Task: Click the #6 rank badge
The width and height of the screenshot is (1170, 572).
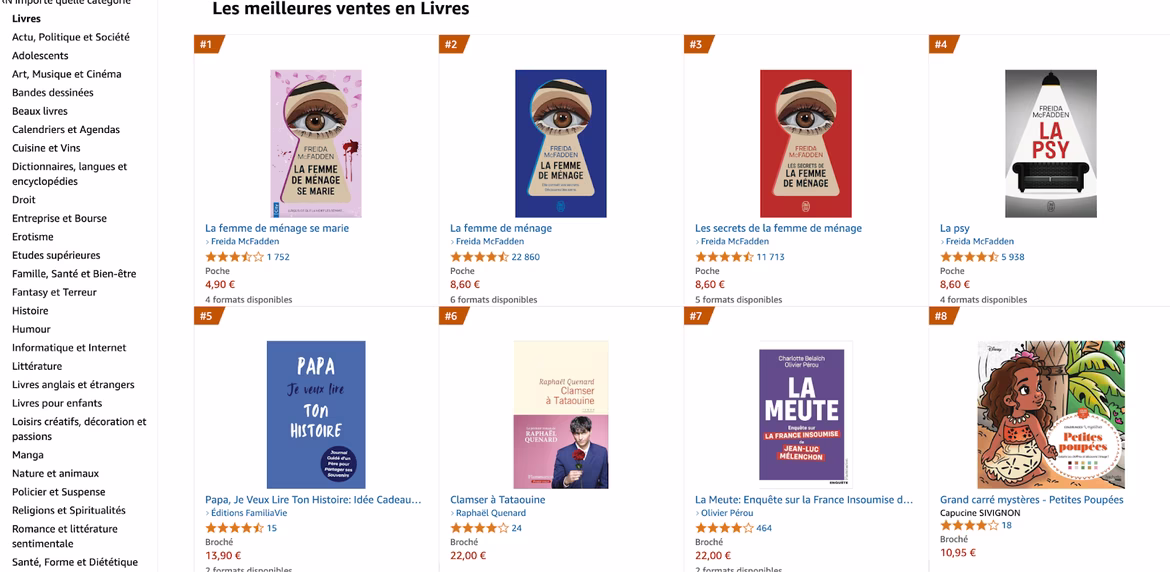Action: point(453,316)
